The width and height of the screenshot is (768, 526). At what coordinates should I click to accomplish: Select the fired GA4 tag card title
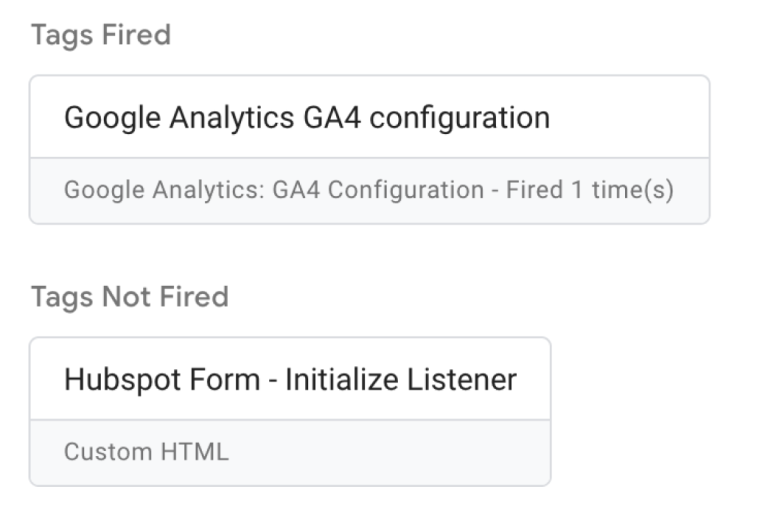306,118
